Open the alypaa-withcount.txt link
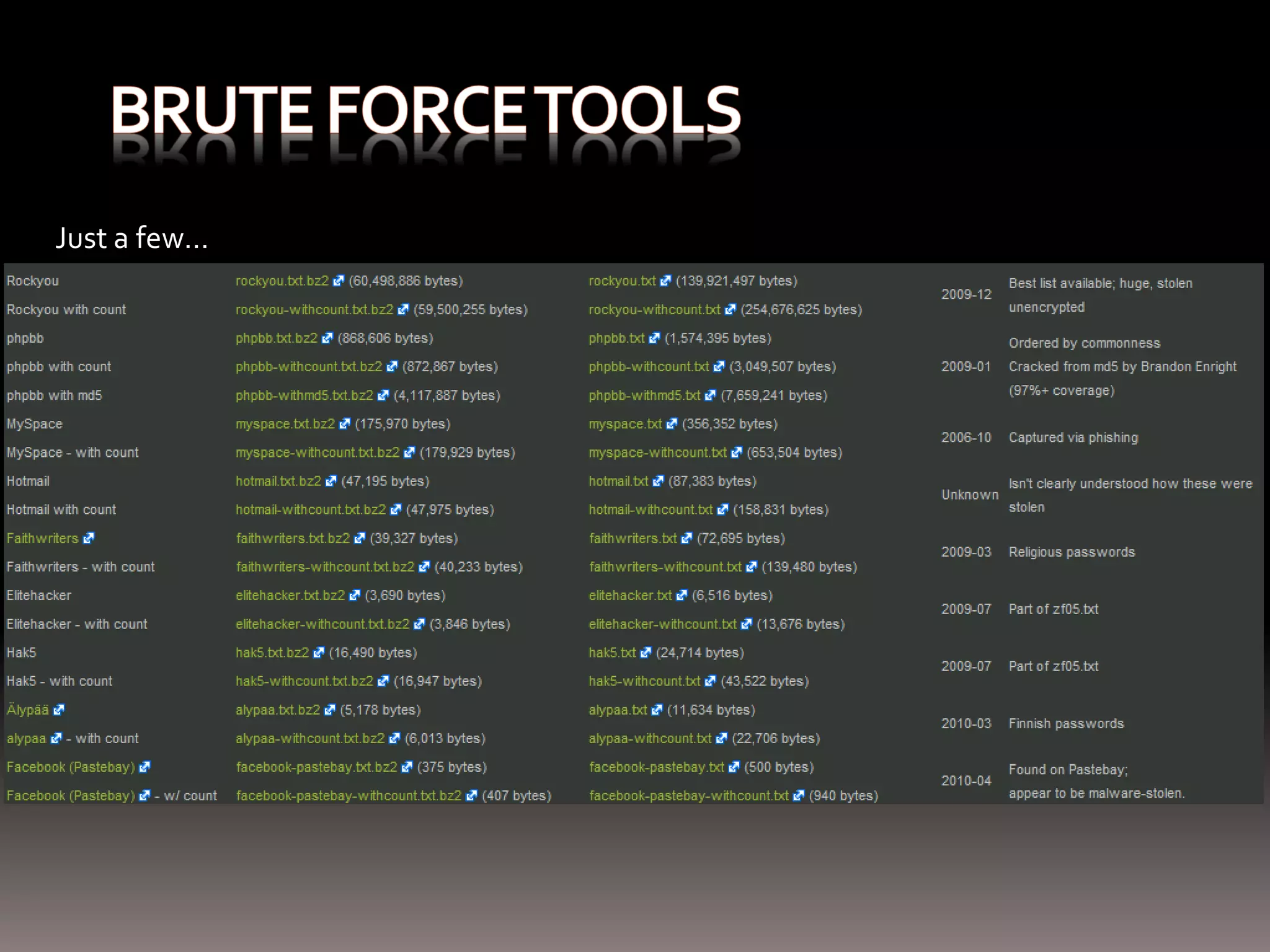This screenshot has width=1270, height=952. click(650, 739)
